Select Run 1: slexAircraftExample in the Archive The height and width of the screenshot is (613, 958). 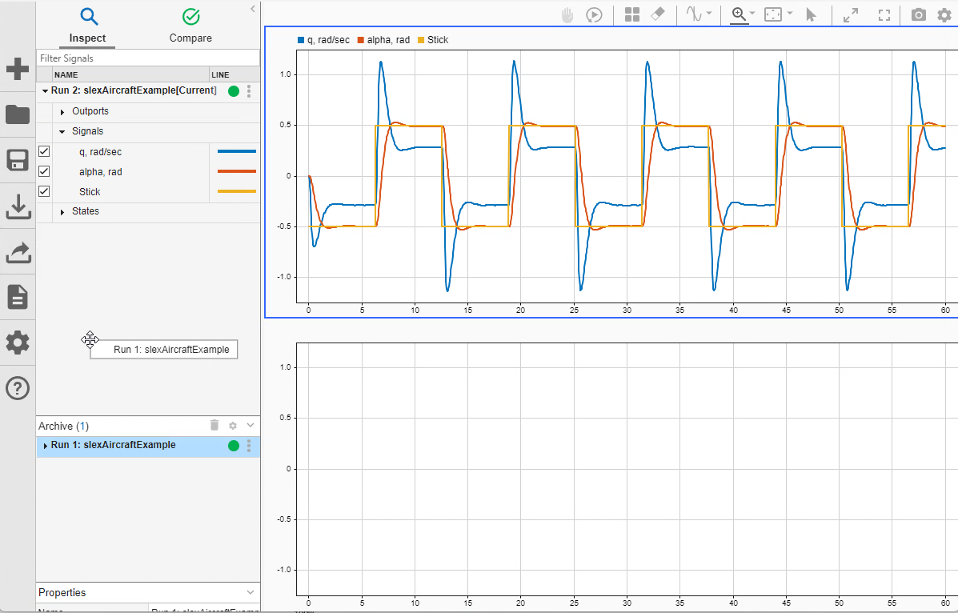point(148,446)
